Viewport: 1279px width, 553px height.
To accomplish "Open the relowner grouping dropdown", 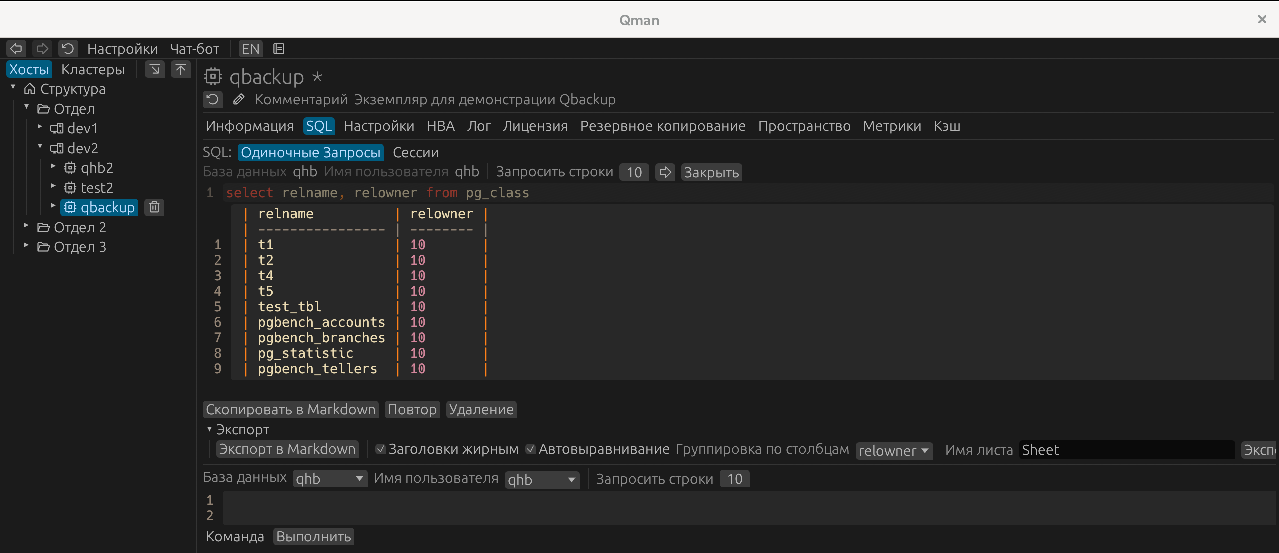I will [894, 451].
